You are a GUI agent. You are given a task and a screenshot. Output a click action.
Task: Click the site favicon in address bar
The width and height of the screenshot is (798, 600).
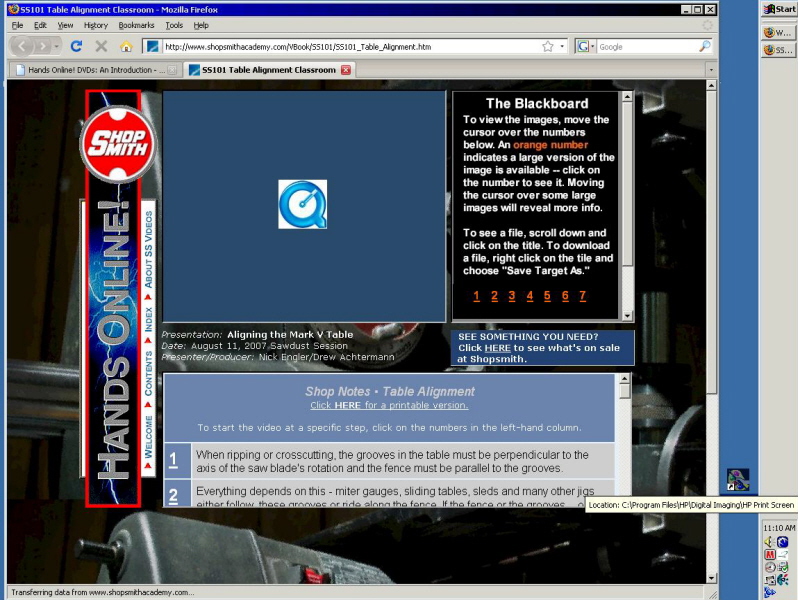152,46
